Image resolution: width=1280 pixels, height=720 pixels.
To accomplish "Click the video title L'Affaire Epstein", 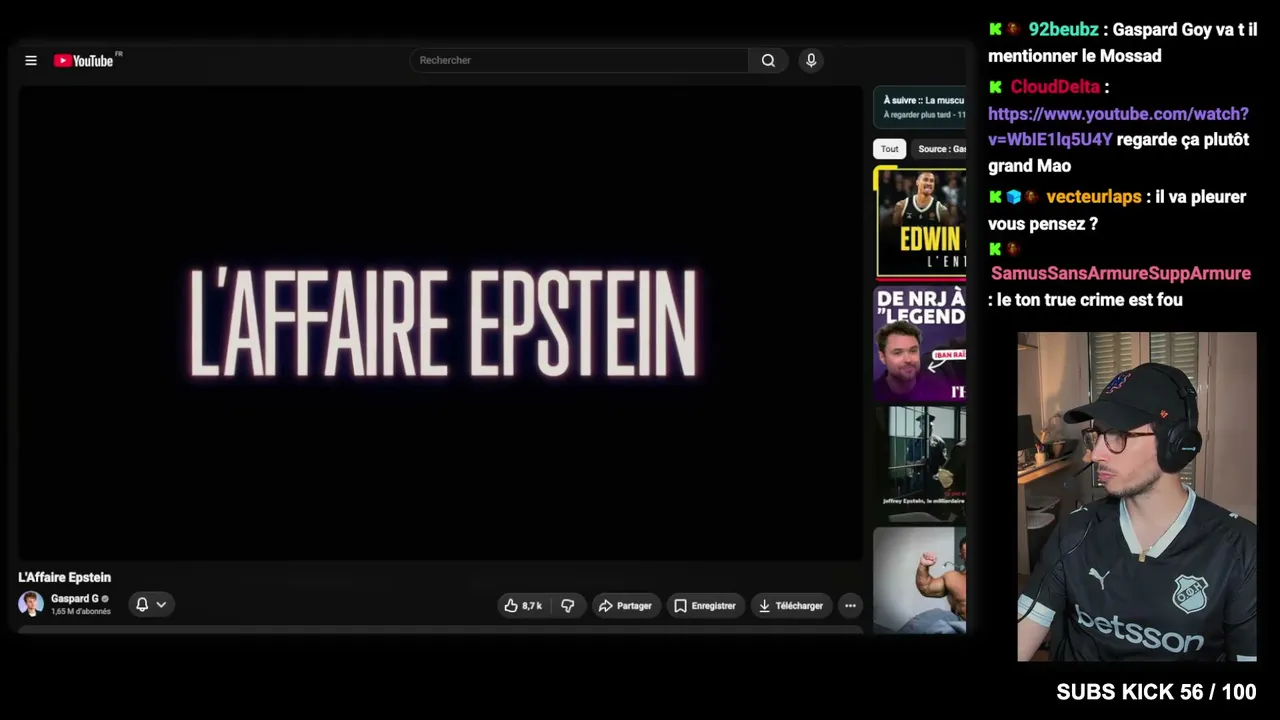I will tap(64, 577).
